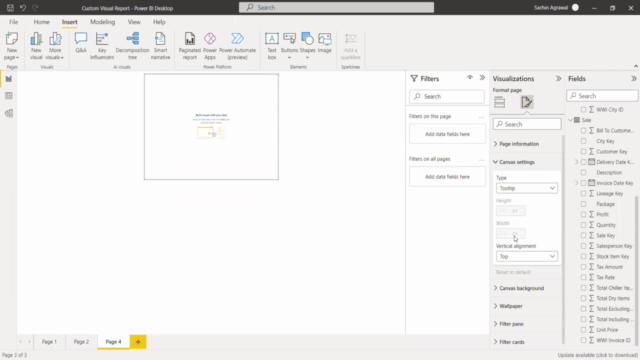Switch to Model view in left sidebar
This screenshot has height=360, width=640.
[9, 113]
